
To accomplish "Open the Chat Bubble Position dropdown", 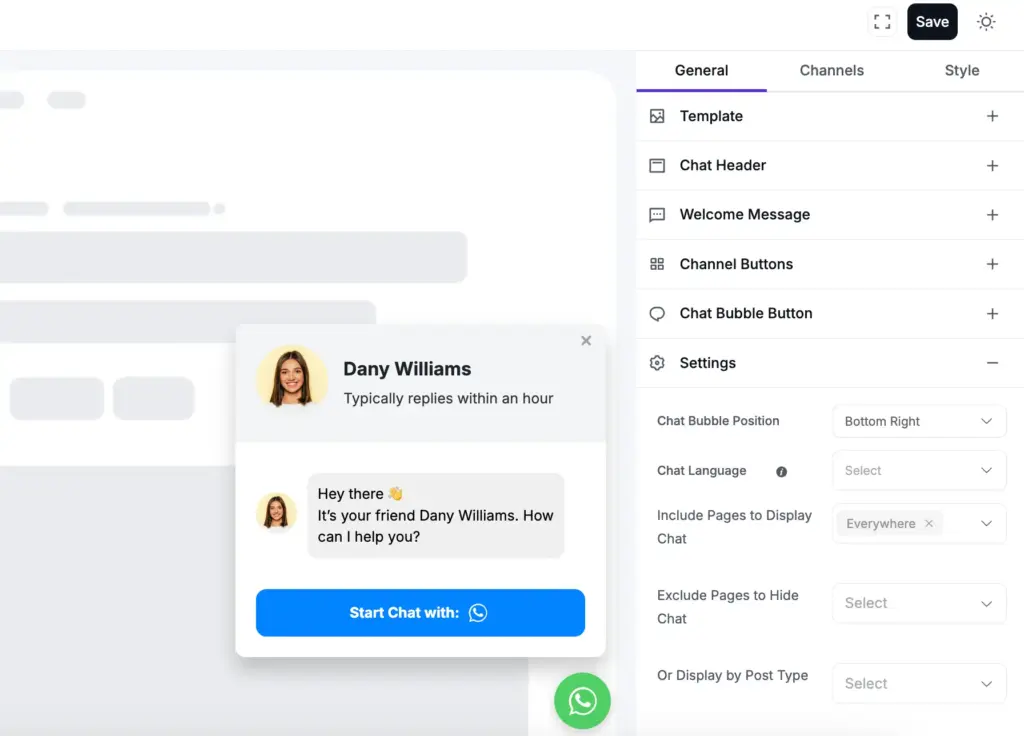I will (x=918, y=421).
